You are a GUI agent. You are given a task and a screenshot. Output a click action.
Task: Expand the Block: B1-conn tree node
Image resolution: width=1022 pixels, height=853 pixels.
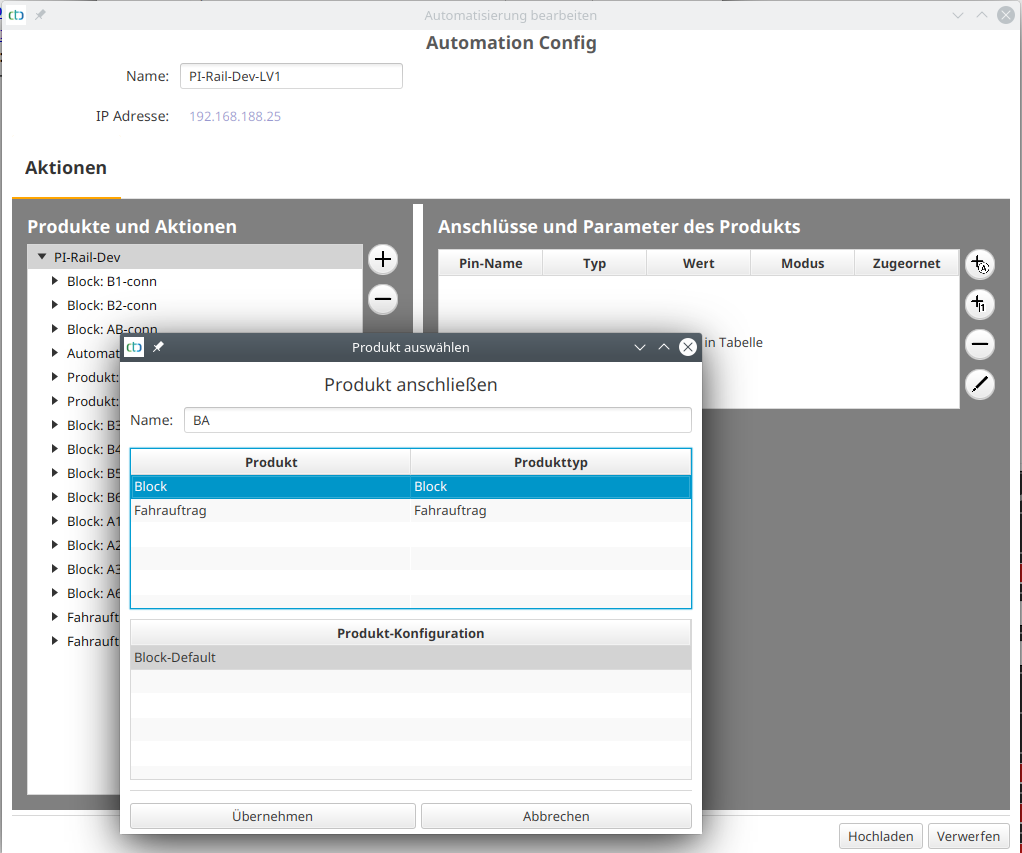pyautogui.click(x=56, y=281)
